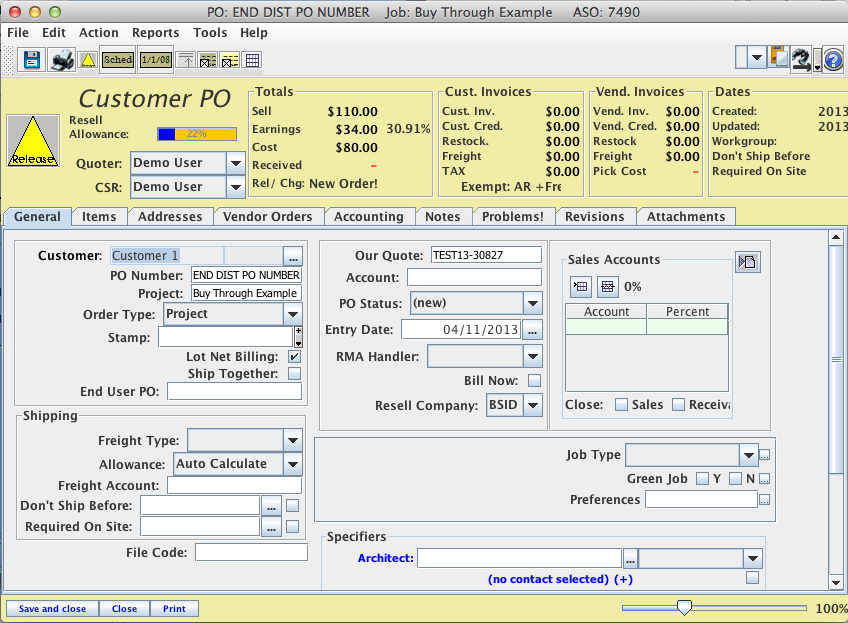Click the small box beside Green Job
The image size is (848, 623).
[764, 479]
